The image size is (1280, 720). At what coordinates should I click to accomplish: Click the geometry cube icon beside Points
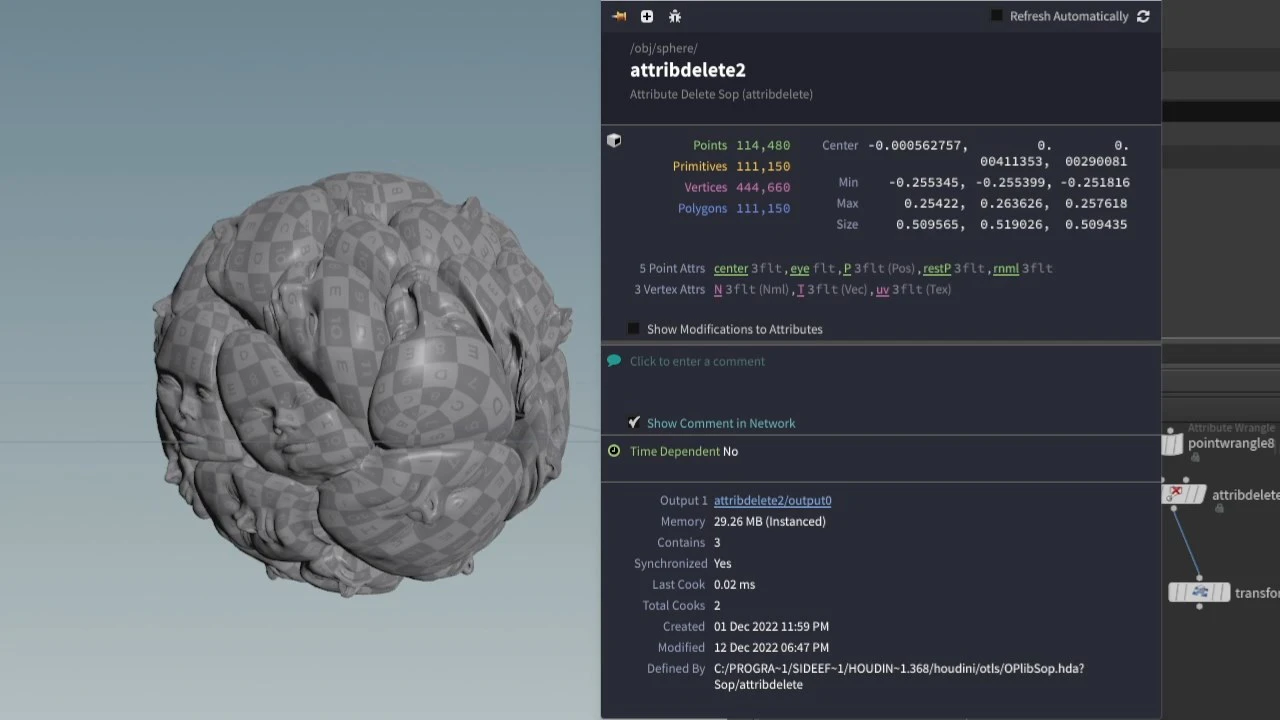614,141
